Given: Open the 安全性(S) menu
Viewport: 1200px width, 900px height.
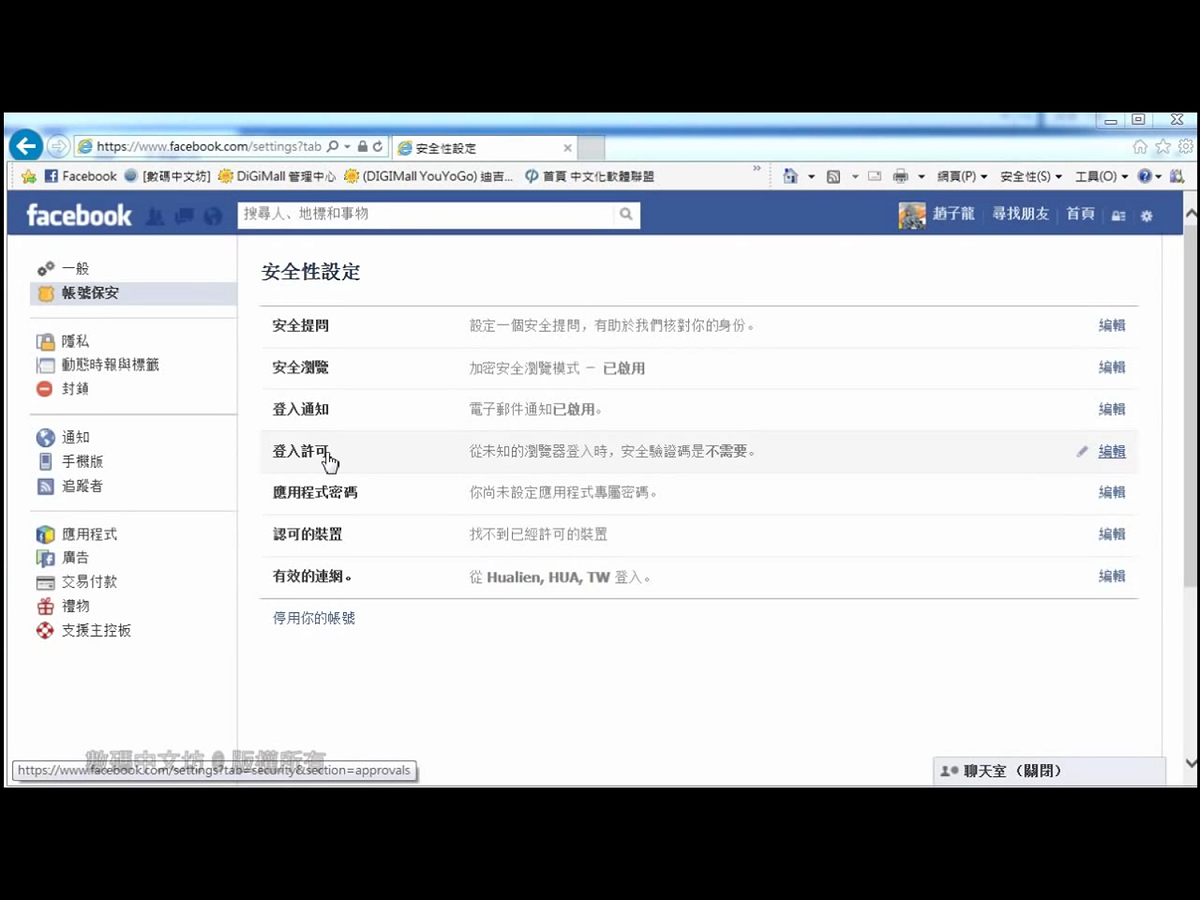Looking at the screenshot, I should click(x=1031, y=176).
